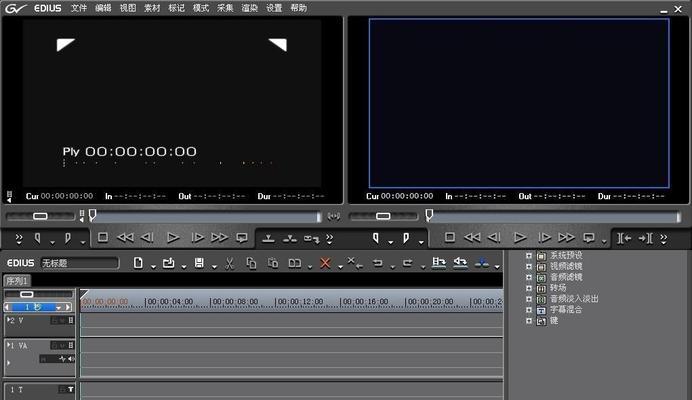Open the 设置 menu
Screen dimensions: 692x400
tap(274, 8)
